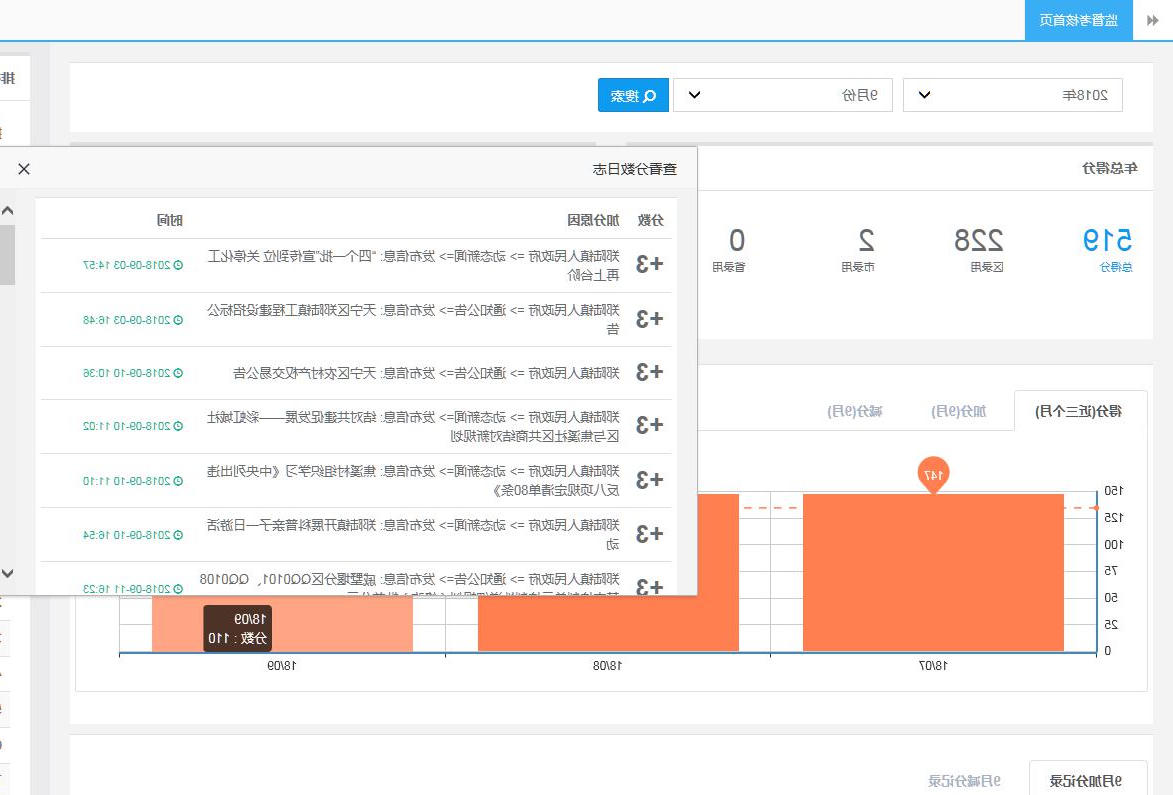The image size is (1173, 795).
Task: Click the score log scroll-up arrow
Action: click(7, 211)
